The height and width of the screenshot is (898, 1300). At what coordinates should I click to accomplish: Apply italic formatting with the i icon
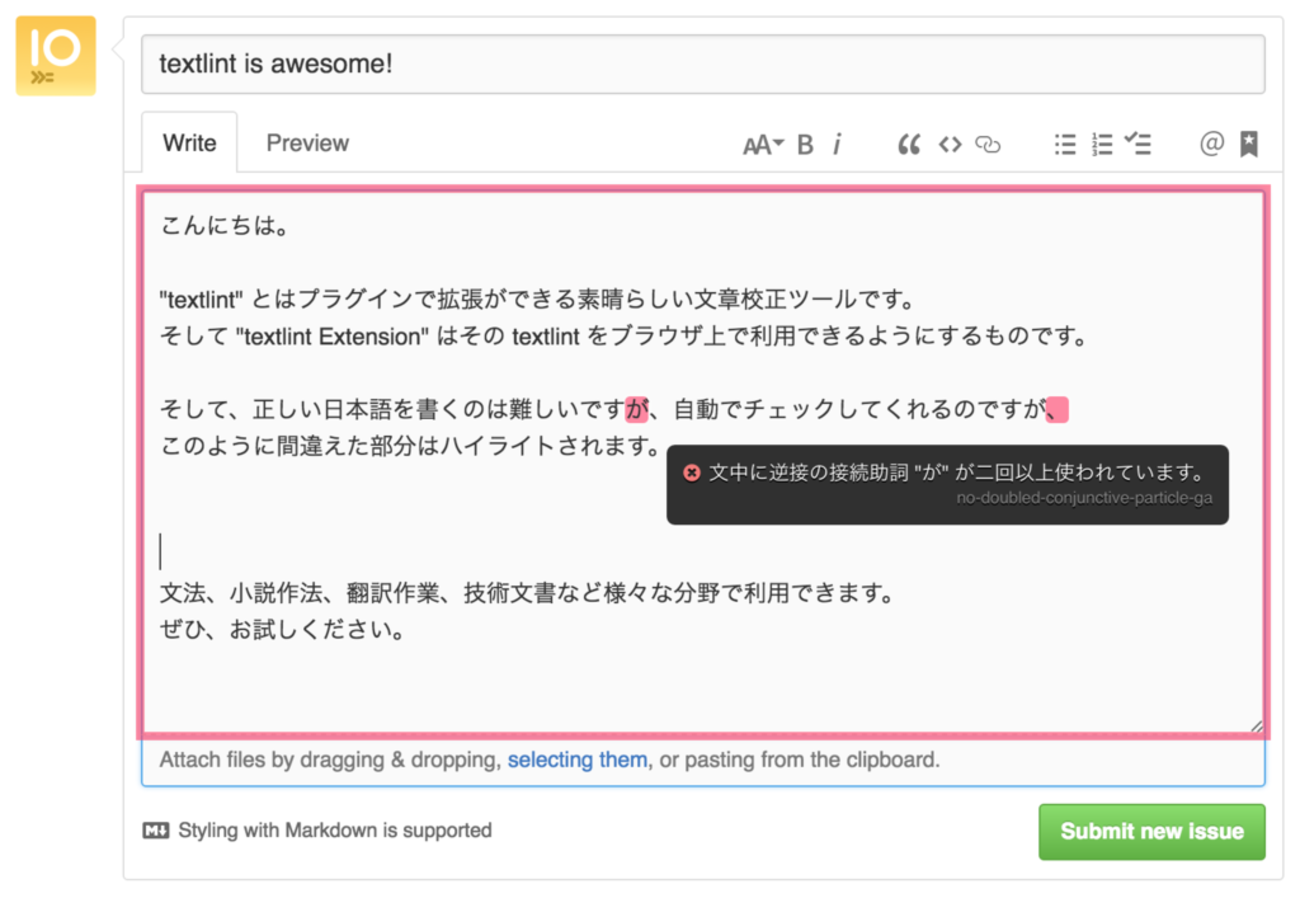(836, 145)
